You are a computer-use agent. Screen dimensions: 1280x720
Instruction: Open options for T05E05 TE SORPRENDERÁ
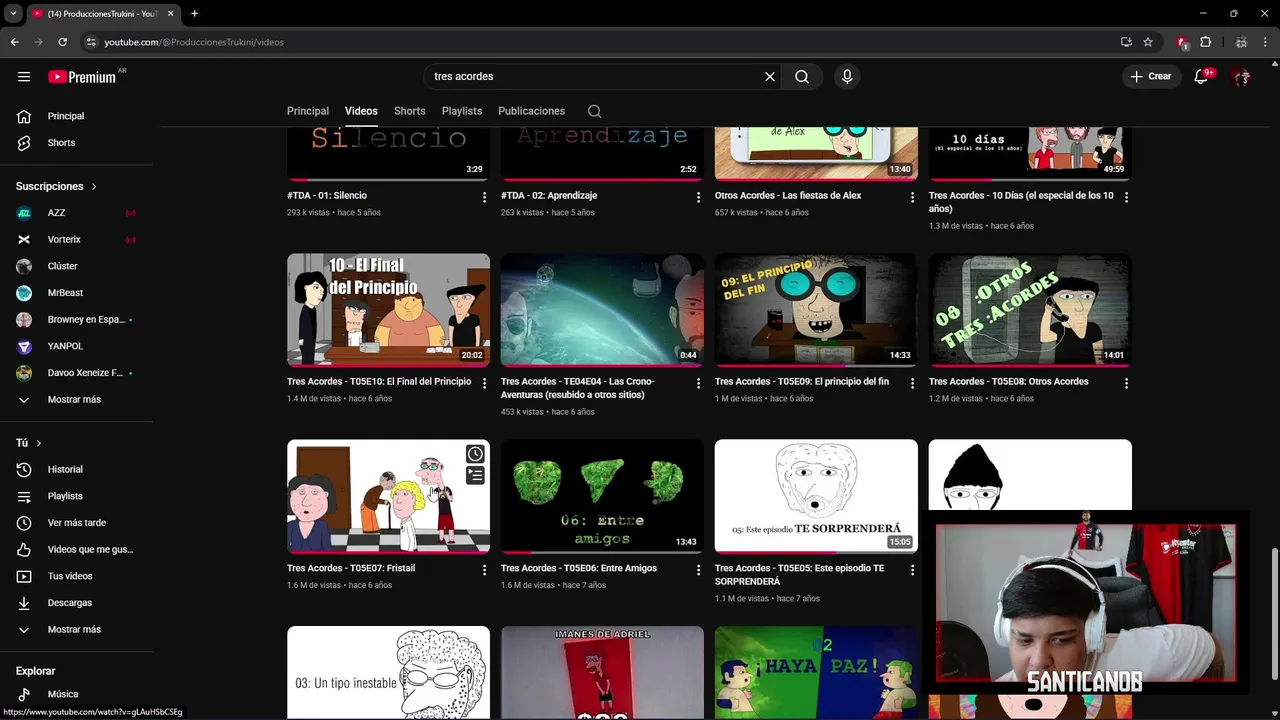point(912,570)
